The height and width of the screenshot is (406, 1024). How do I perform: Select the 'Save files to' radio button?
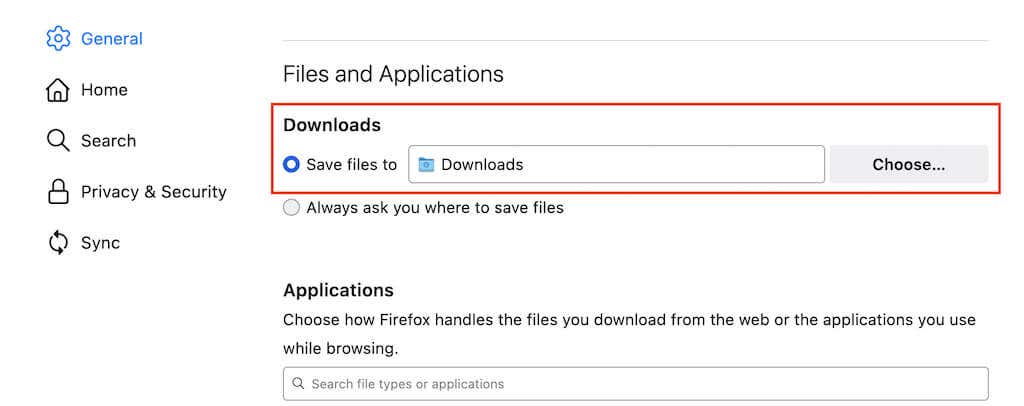(x=292, y=165)
